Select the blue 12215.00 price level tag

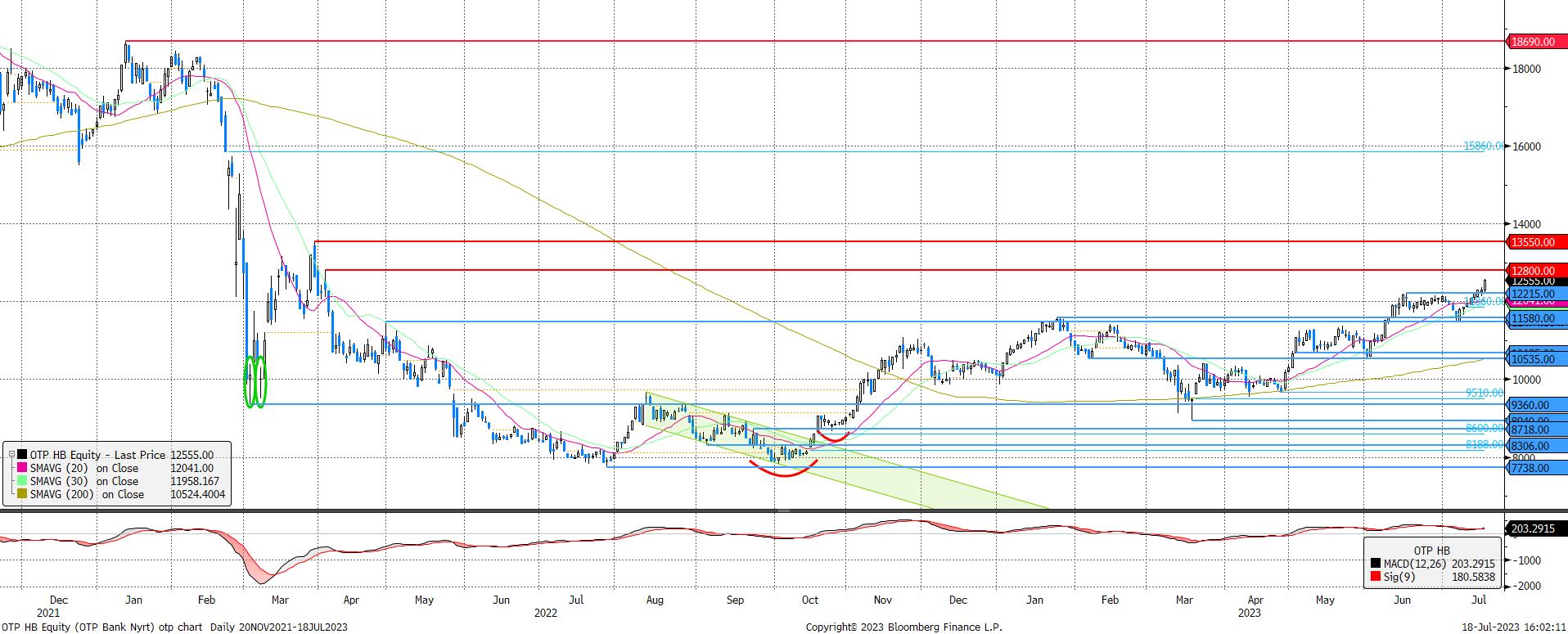click(1535, 294)
